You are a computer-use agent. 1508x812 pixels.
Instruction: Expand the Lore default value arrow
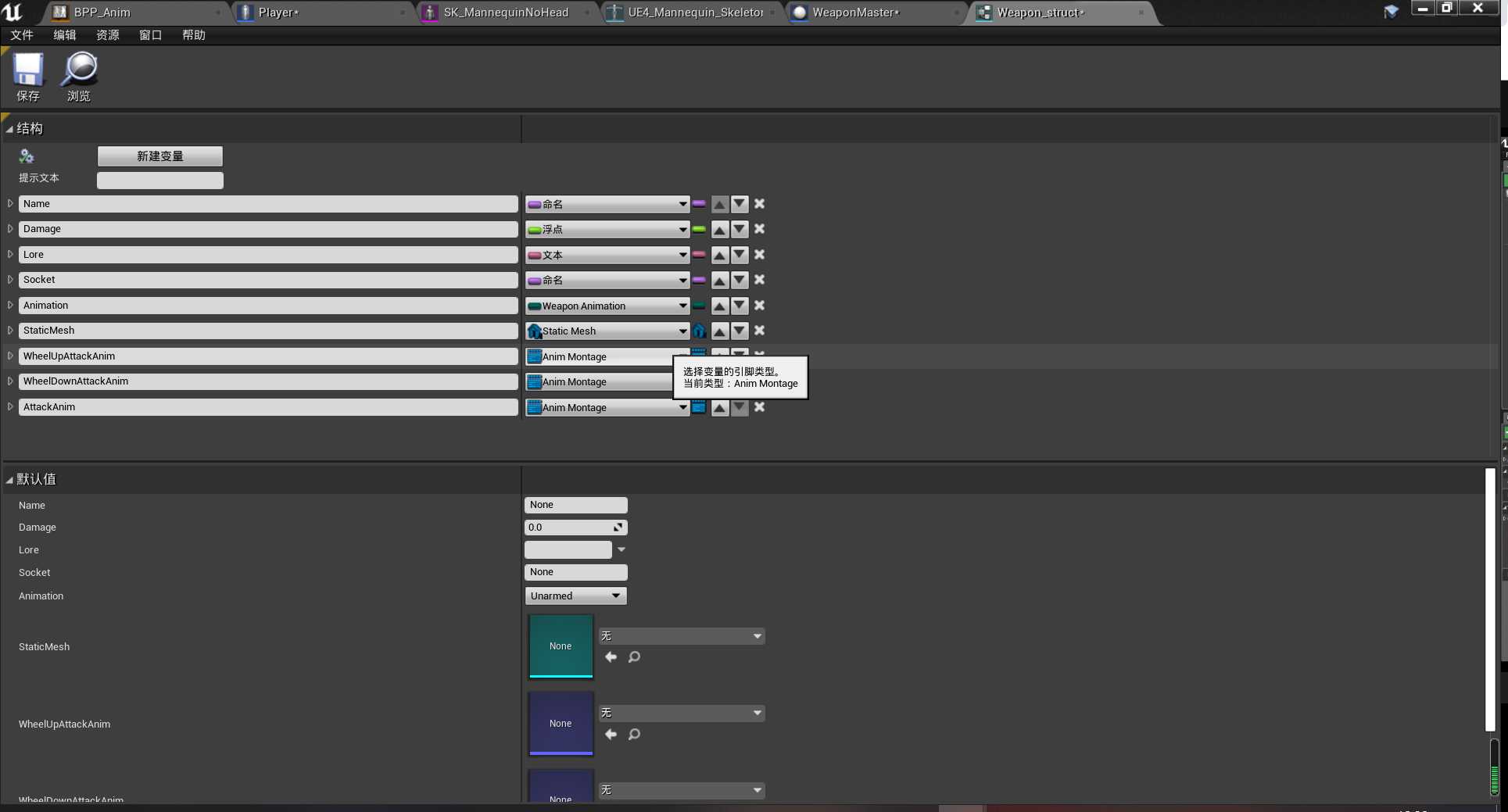pyautogui.click(x=621, y=549)
